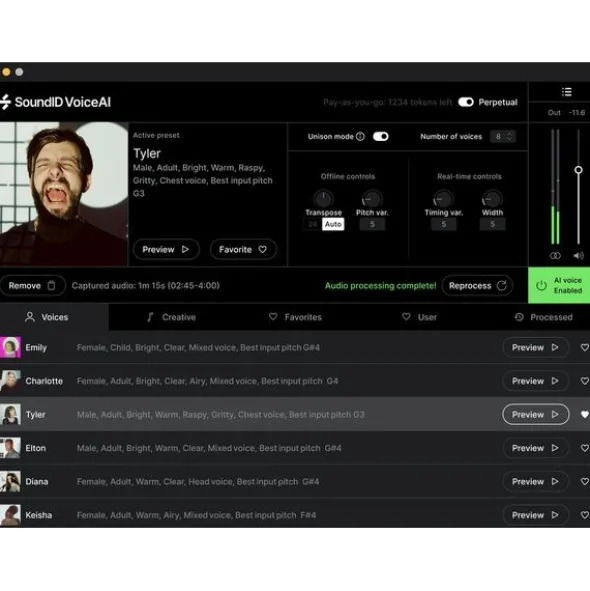The width and height of the screenshot is (590, 591).
Task: Open the list menu icon at top right
Action: pyautogui.click(x=567, y=92)
